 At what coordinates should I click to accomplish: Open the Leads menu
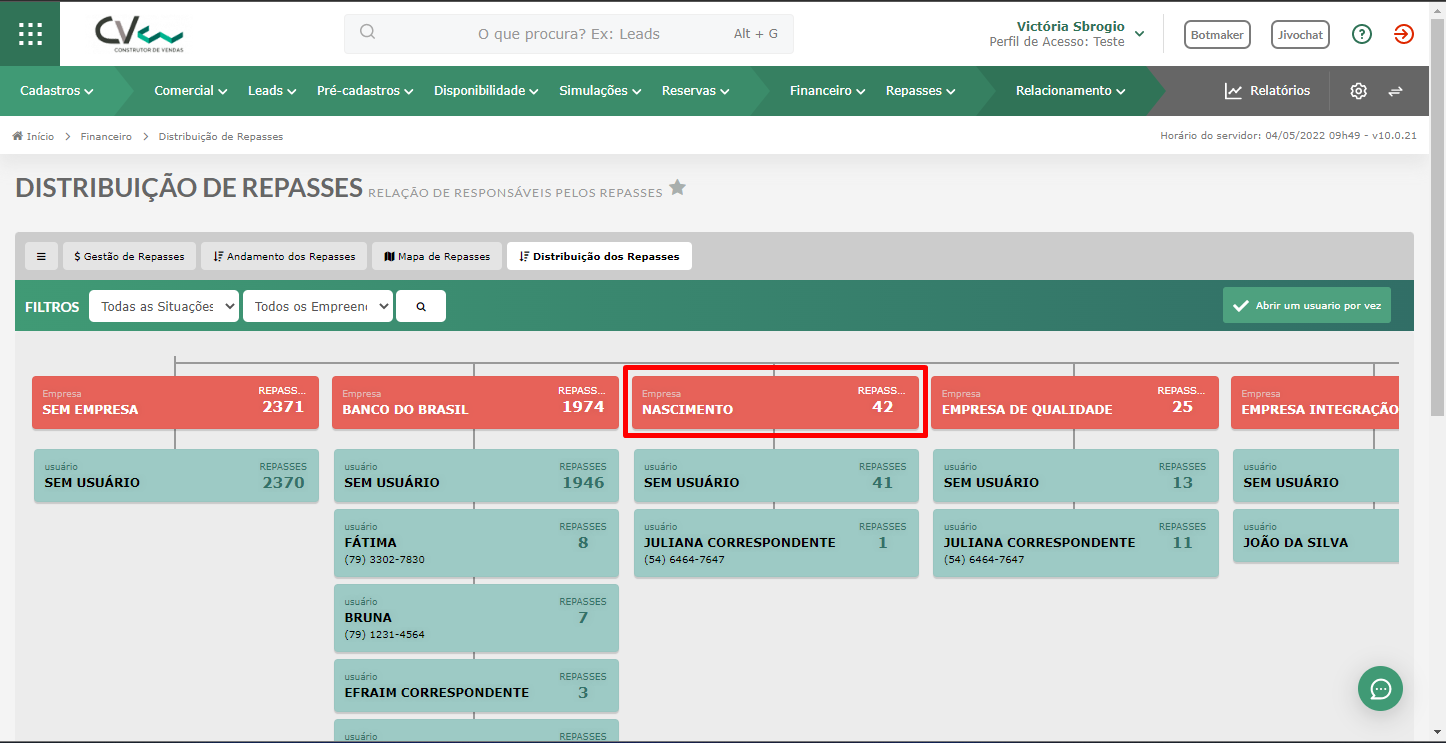272,91
